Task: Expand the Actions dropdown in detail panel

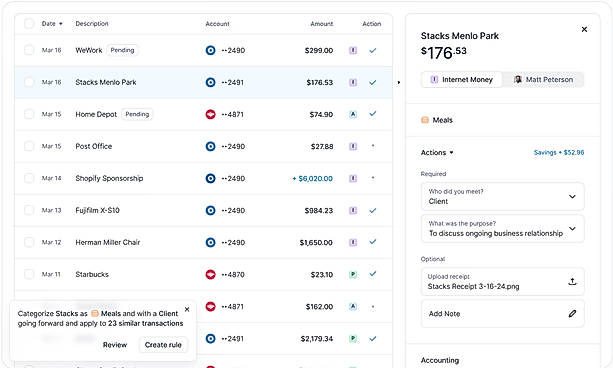Action: (437, 153)
